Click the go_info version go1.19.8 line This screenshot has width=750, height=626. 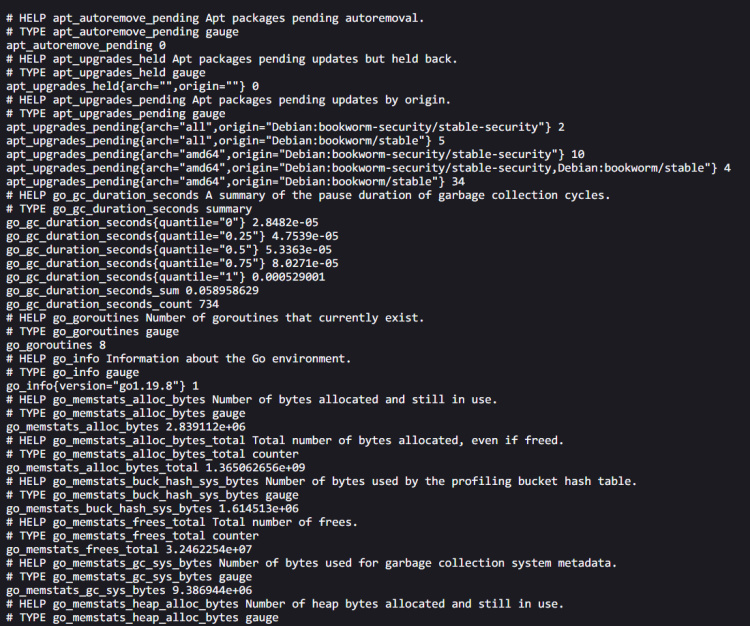102,385
